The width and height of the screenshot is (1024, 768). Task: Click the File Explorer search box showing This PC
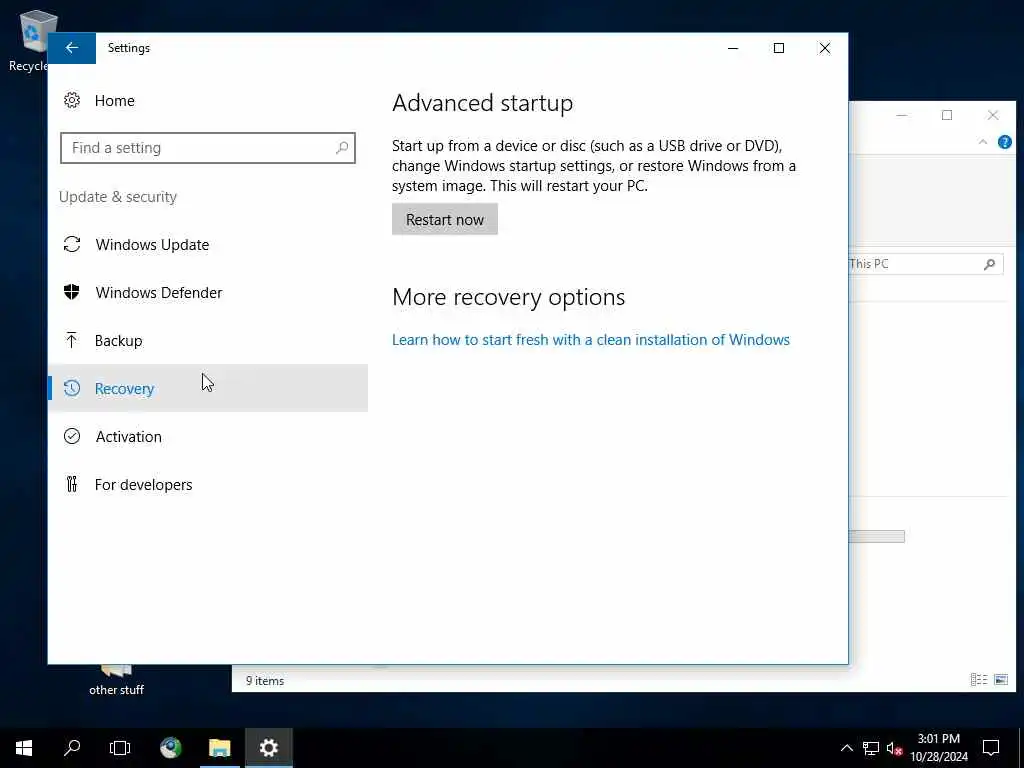(925, 264)
